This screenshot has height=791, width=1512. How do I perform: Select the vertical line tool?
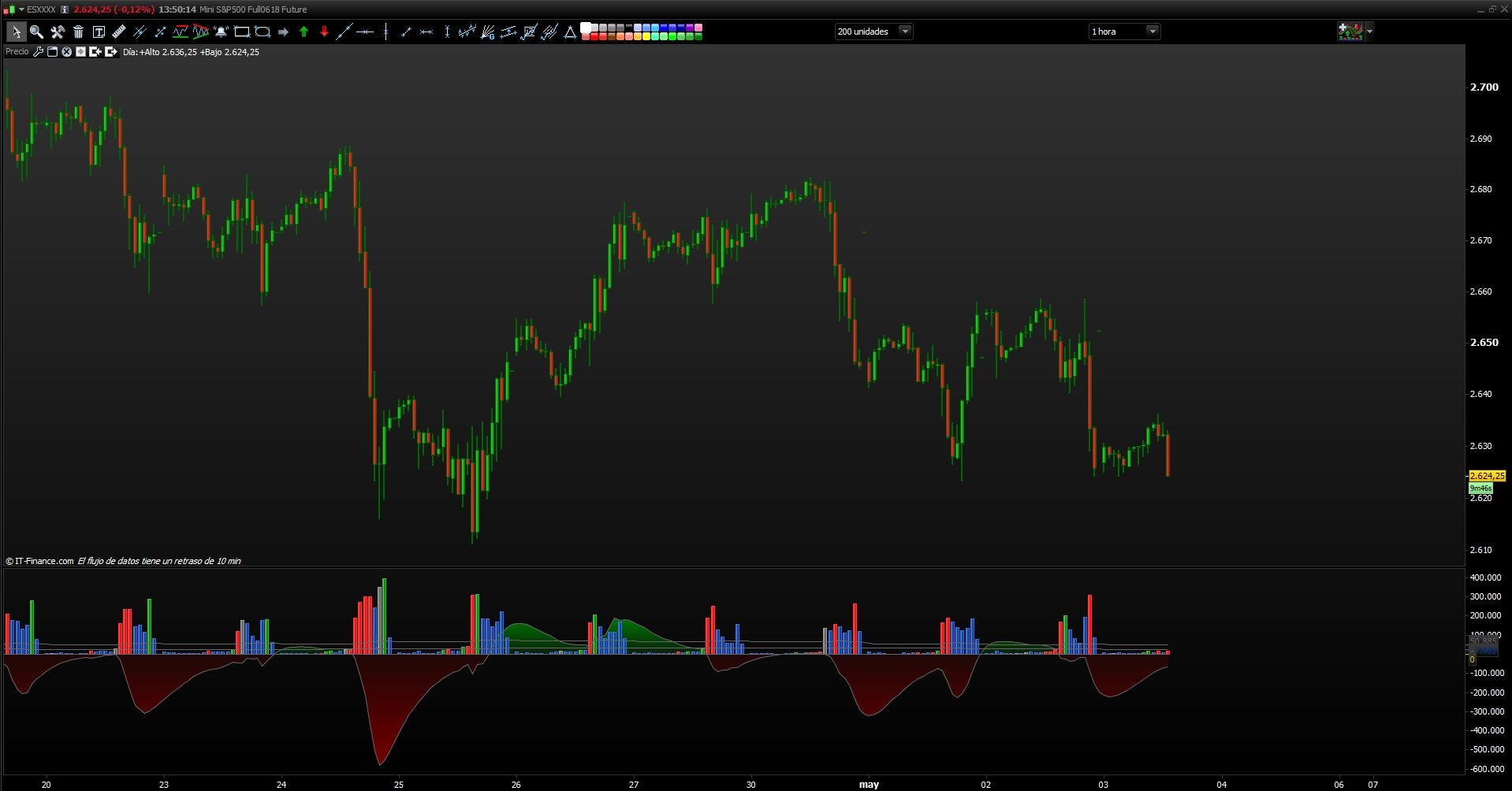[385, 32]
